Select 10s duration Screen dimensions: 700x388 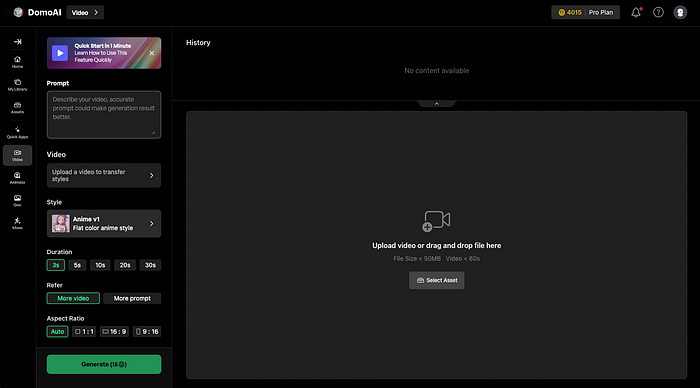click(x=100, y=265)
